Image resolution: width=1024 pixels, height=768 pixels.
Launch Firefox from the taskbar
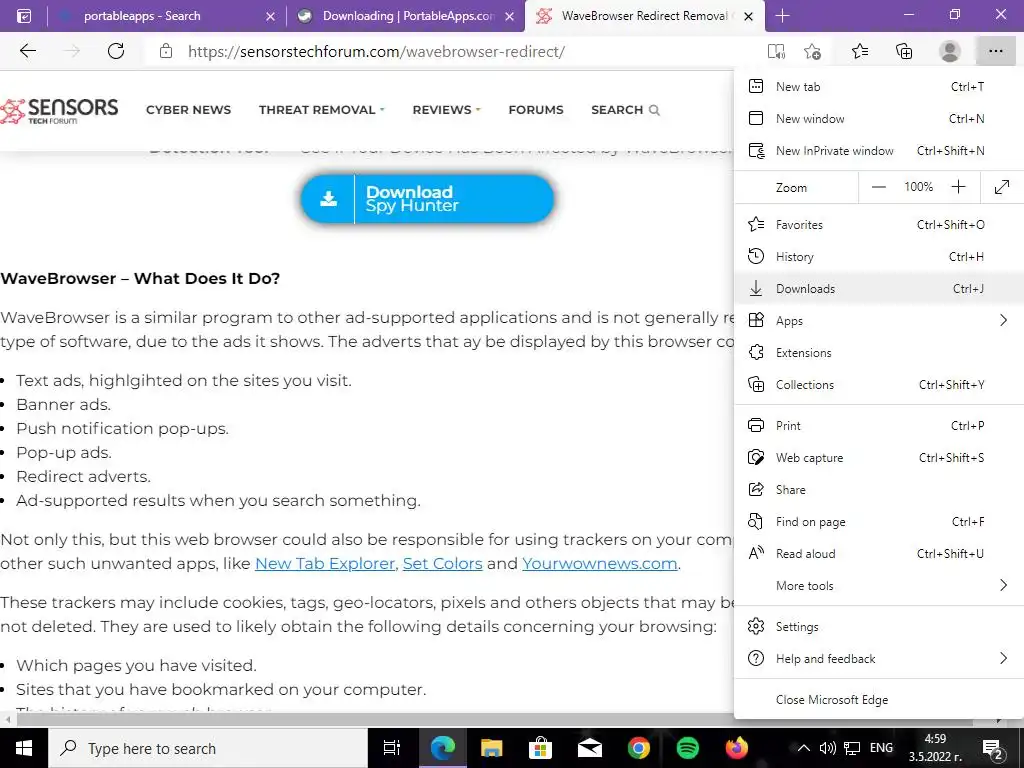click(737, 748)
